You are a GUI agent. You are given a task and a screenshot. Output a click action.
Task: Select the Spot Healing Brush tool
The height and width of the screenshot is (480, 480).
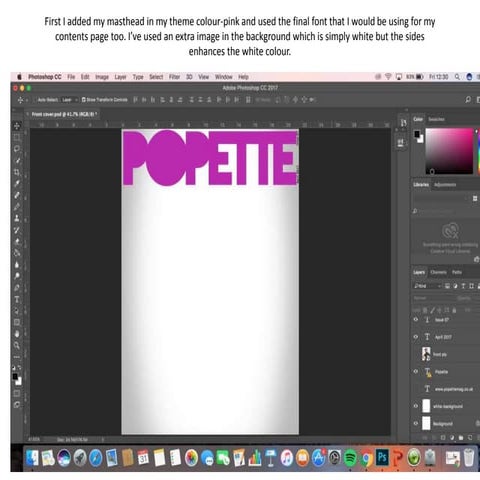pyautogui.click(x=17, y=195)
